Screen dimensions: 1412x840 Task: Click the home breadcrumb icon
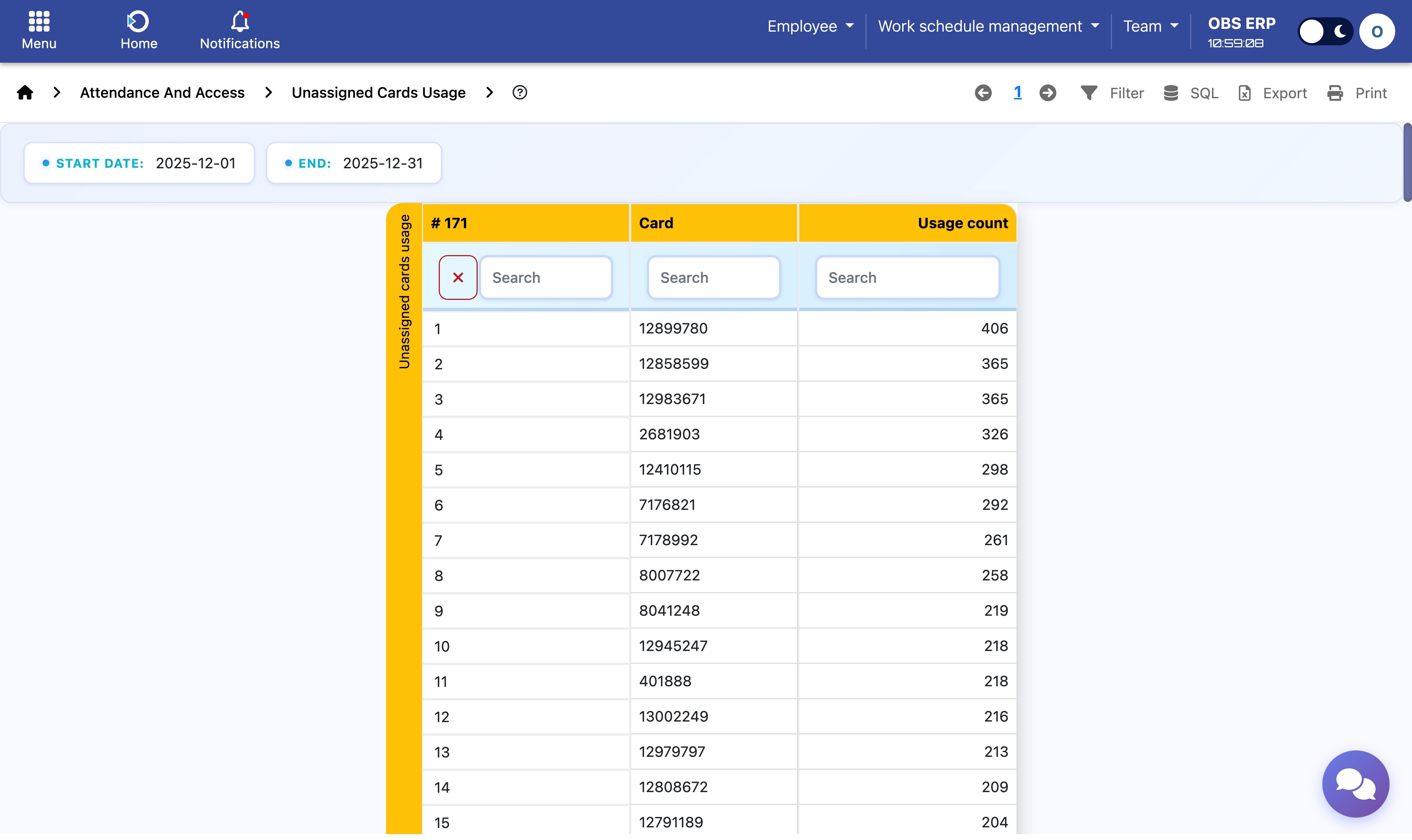(x=25, y=92)
